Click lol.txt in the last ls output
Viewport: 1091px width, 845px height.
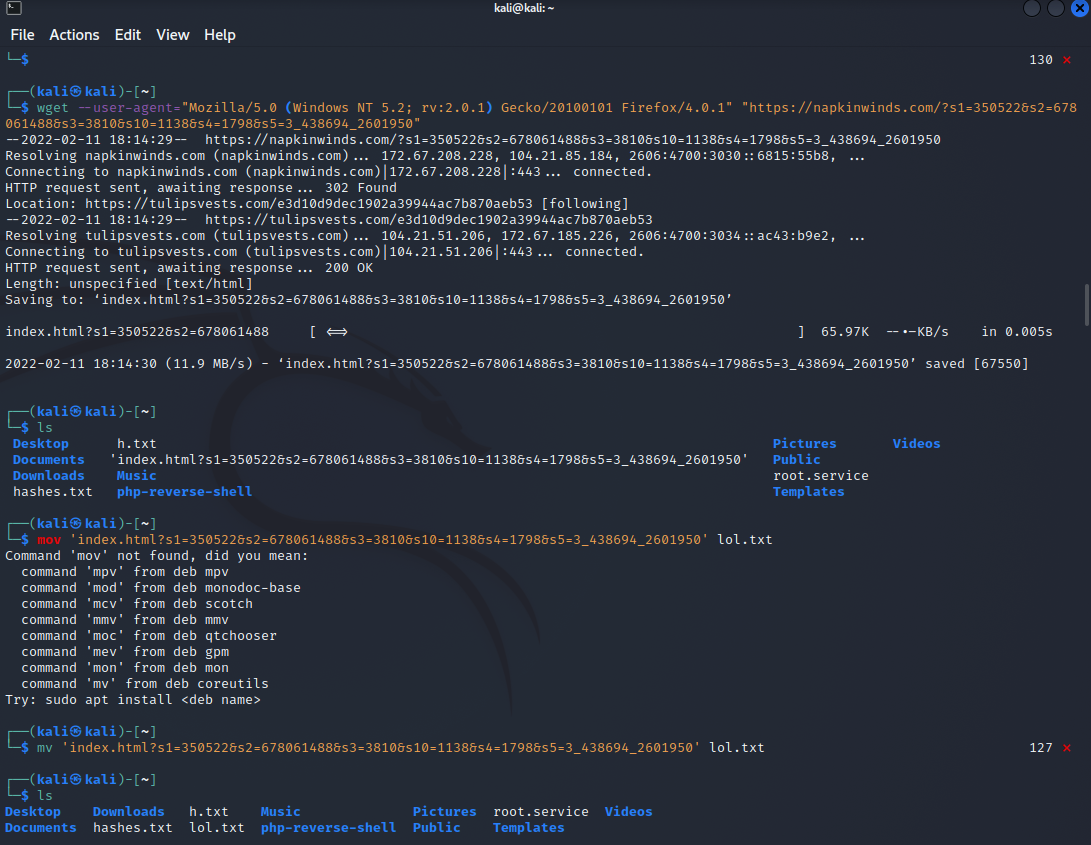[217, 828]
